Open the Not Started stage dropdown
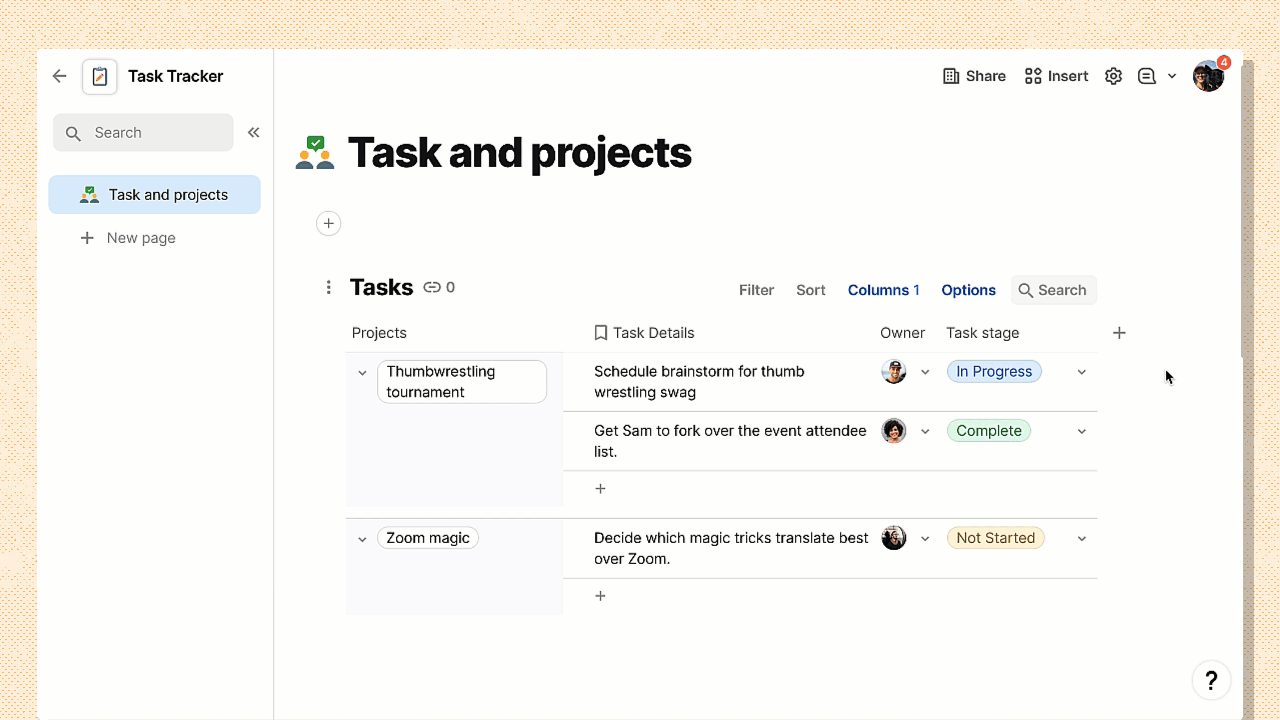This screenshot has width=1280, height=720. (x=1081, y=538)
